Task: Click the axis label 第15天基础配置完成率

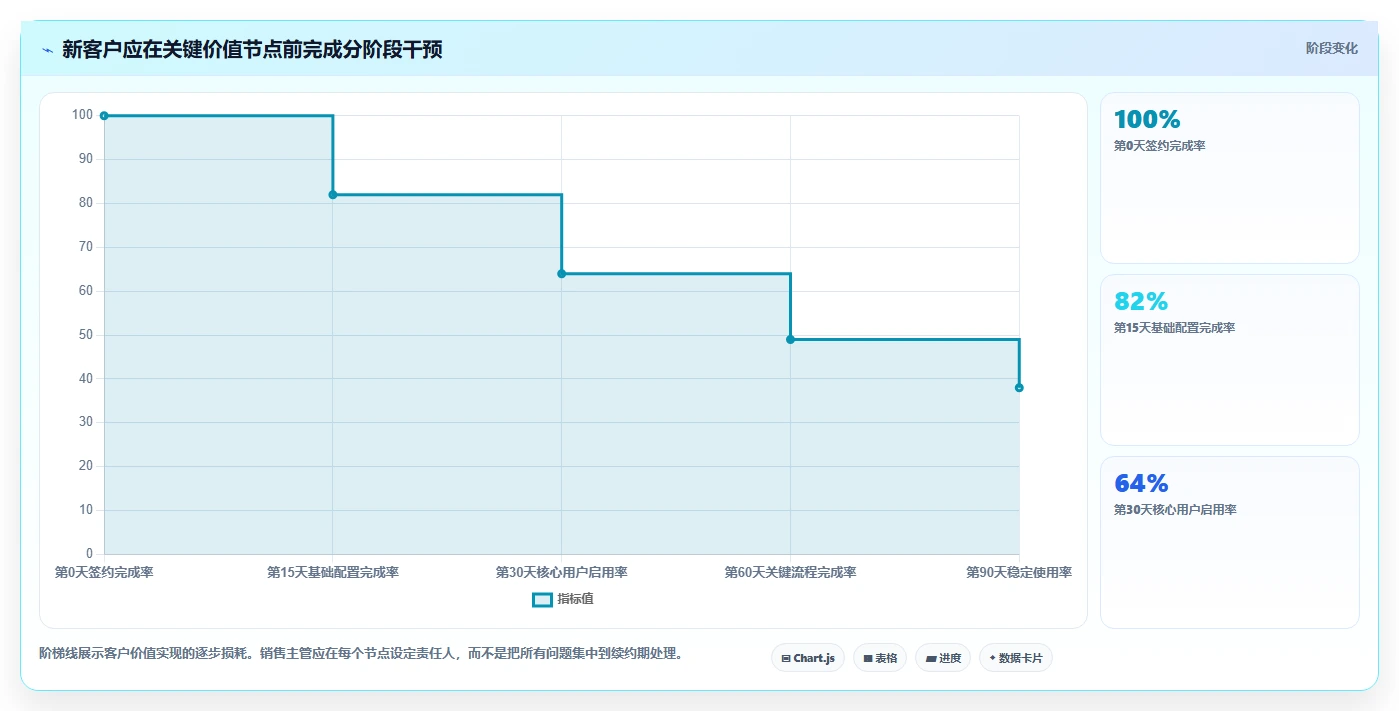Action: click(x=333, y=573)
